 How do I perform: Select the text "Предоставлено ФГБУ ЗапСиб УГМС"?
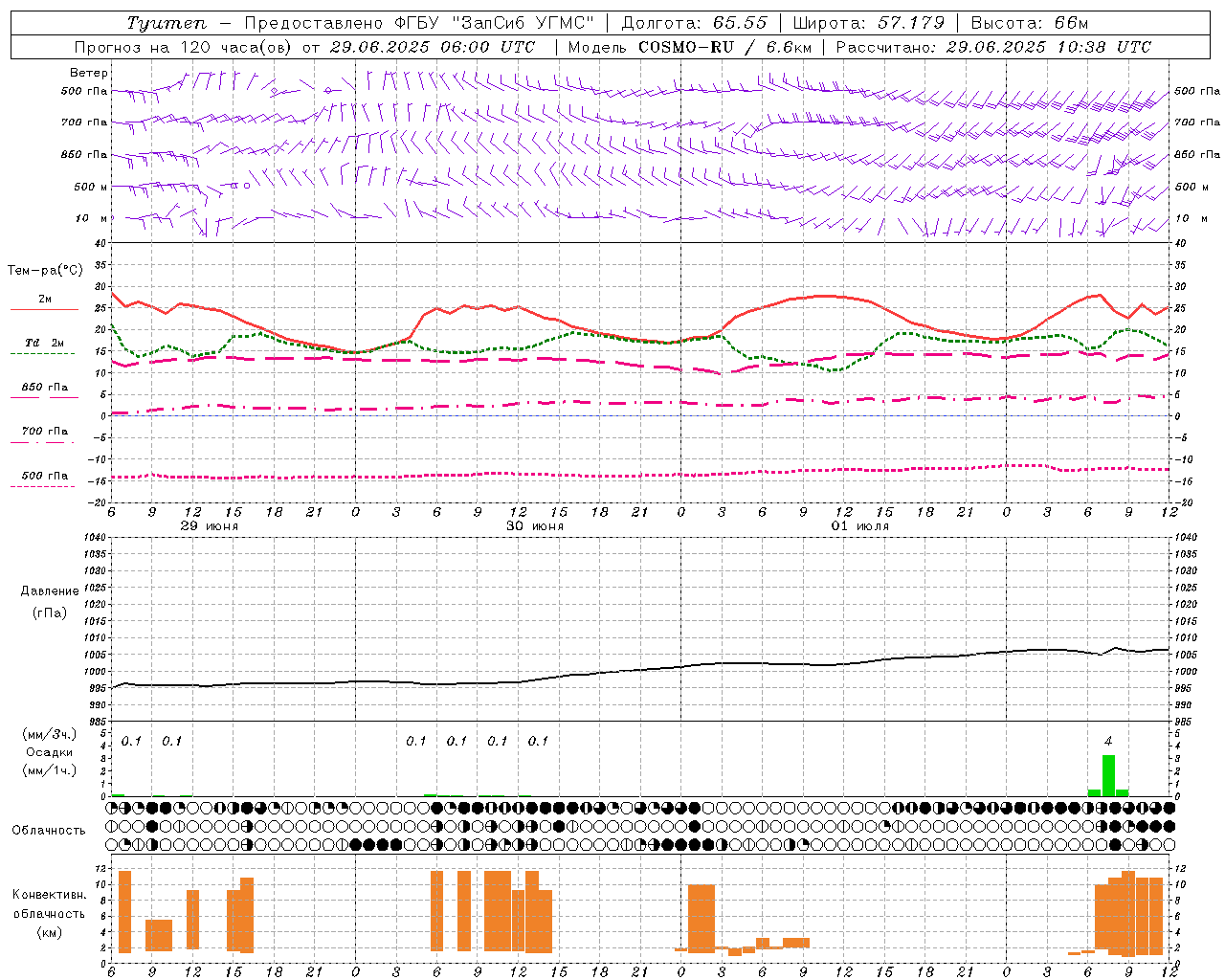click(419, 23)
